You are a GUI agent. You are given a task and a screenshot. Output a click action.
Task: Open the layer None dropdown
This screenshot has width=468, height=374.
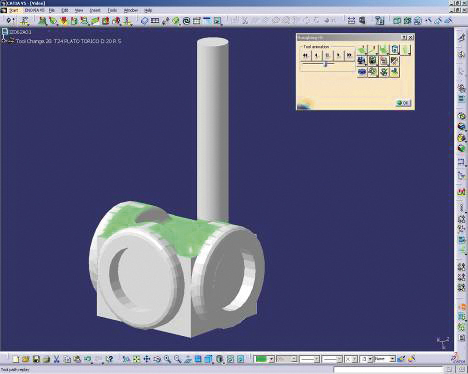coord(393,359)
